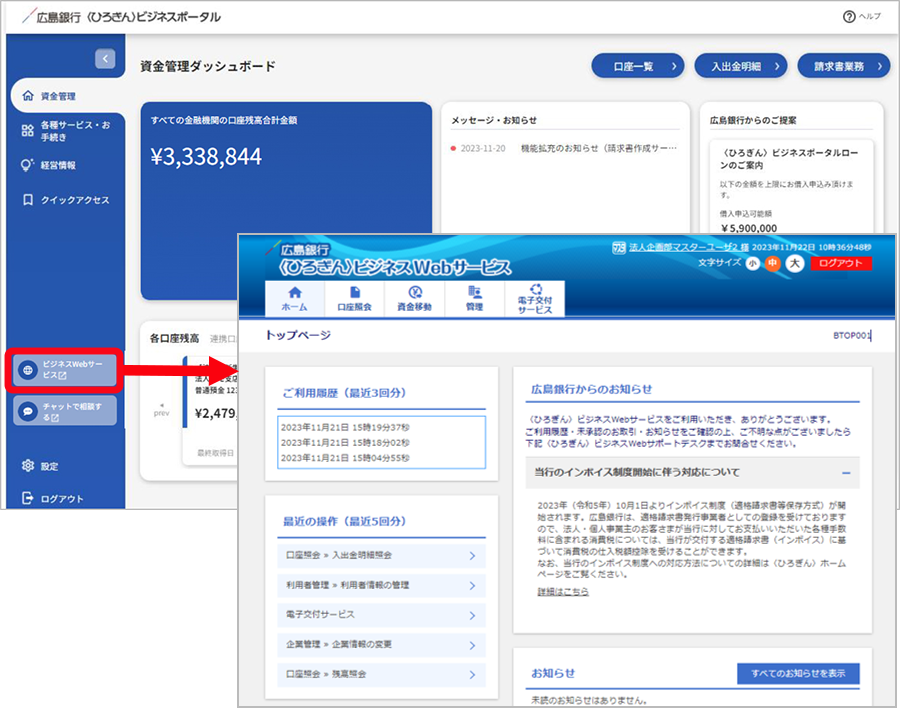
Task: Open ビジネスポータルローンのご案内 proposal card
Action: (x=791, y=187)
